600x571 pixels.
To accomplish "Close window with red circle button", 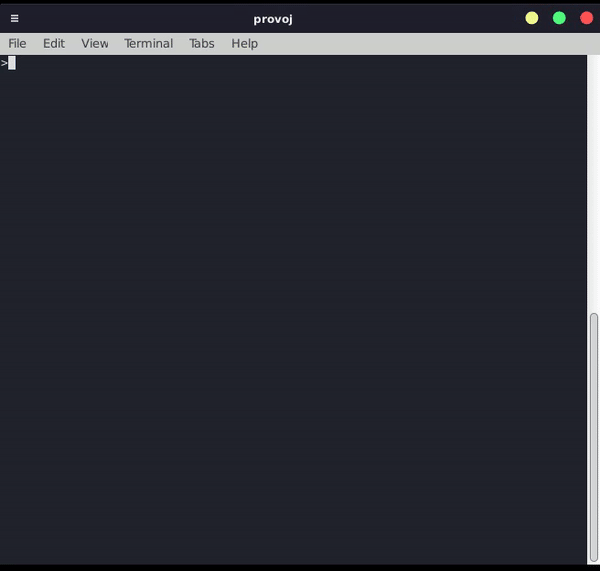I will click(586, 18).
